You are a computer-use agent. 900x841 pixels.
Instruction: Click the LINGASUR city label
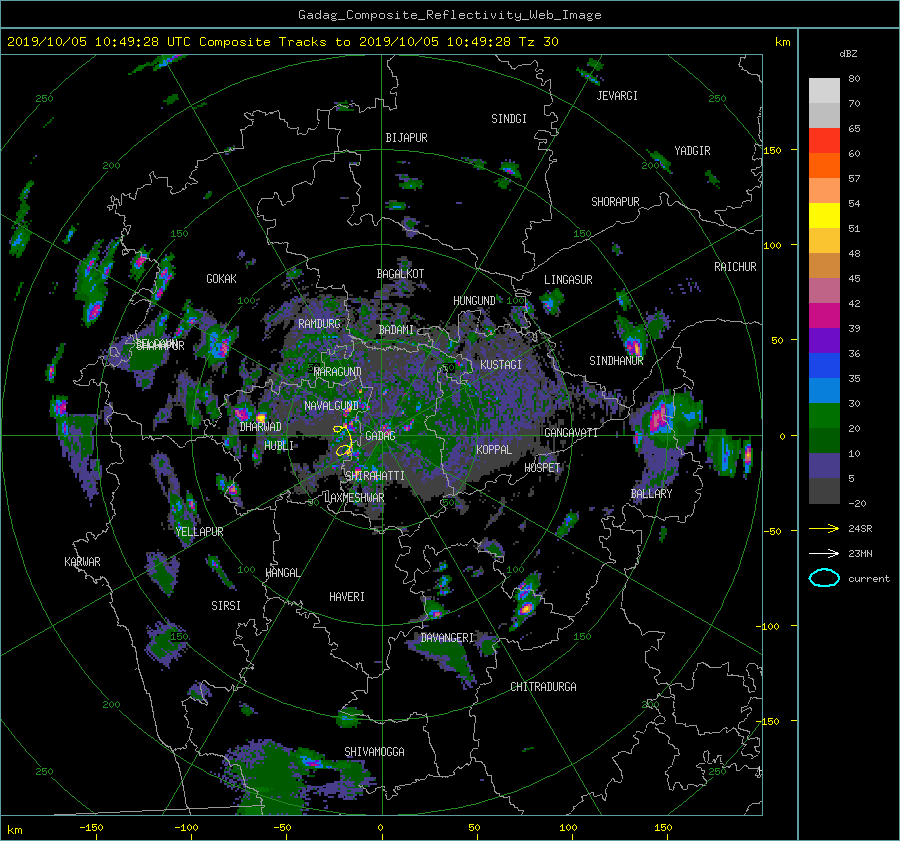pos(568,280)
